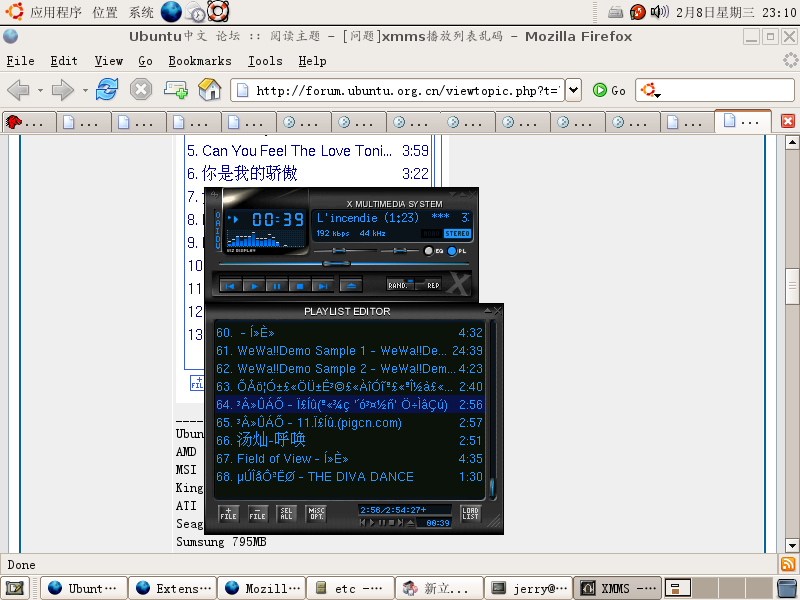Open the Tools menu
Viewport: 800px width, 600px height.
[x=265, y=61]
